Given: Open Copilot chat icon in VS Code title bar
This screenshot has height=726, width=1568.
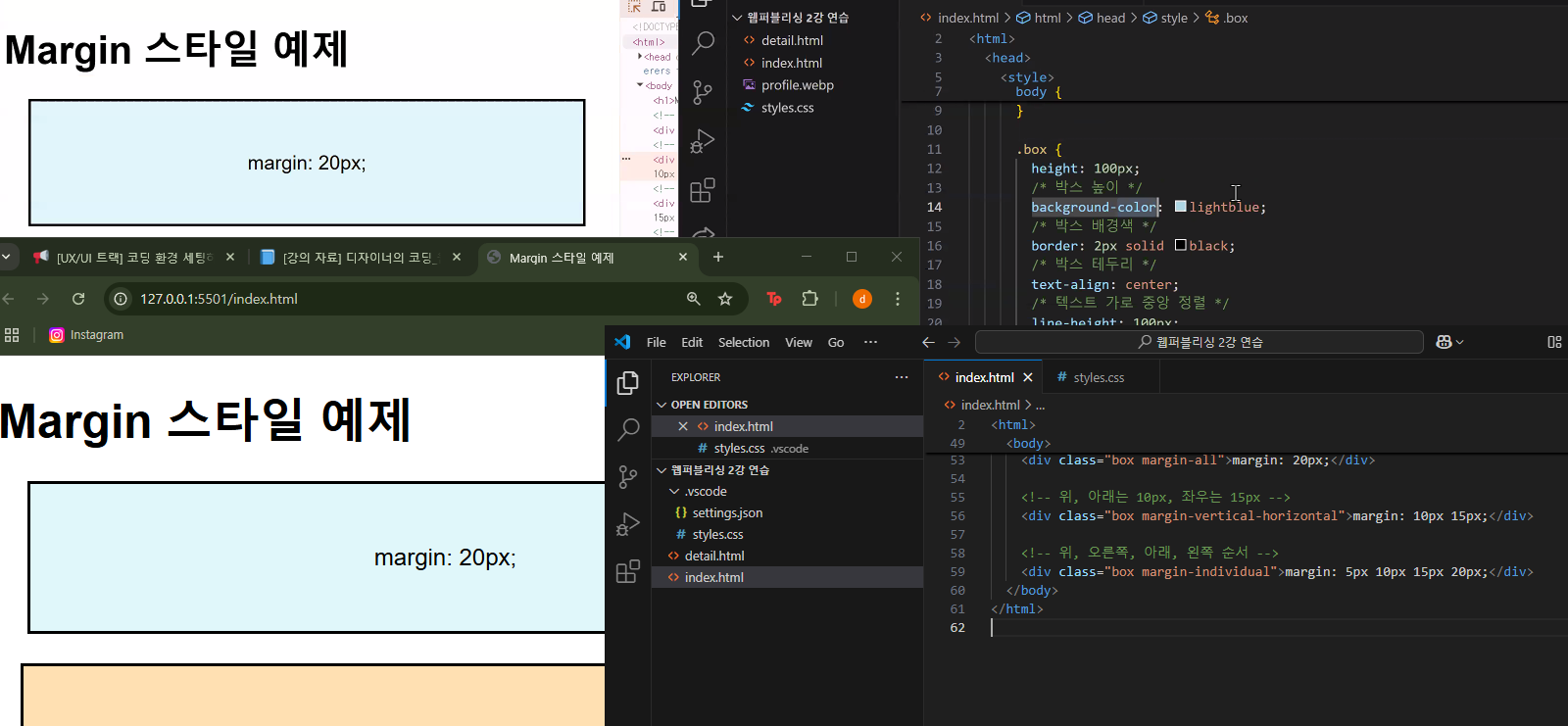Looking at the screenshot, I should pos(1444,342).
